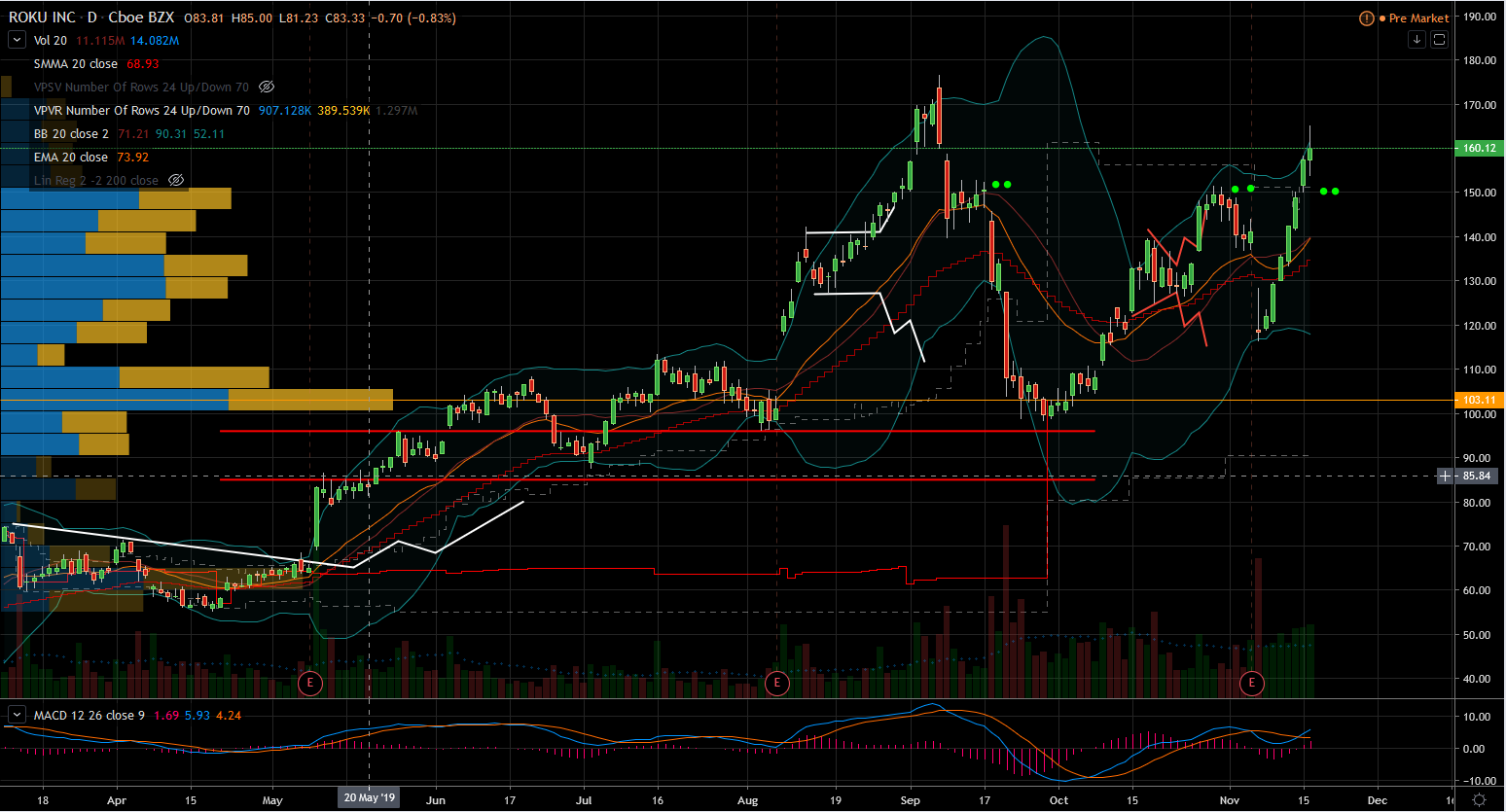
Task: Click the down-arrow pane button near Pre Market
Action: coord(1416,40)
